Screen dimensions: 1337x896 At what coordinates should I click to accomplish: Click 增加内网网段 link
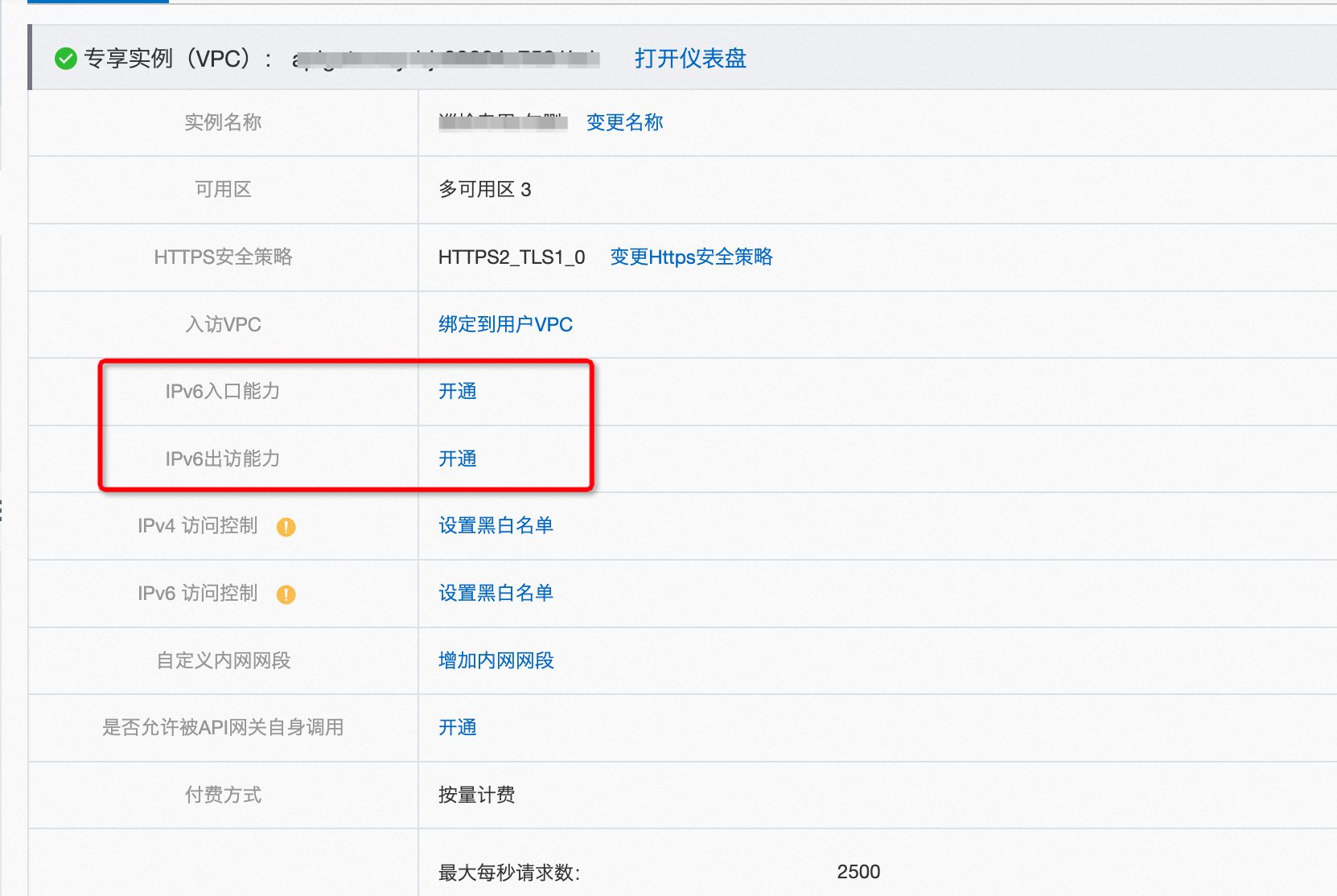pyautogui.click(x=496, y=660)
